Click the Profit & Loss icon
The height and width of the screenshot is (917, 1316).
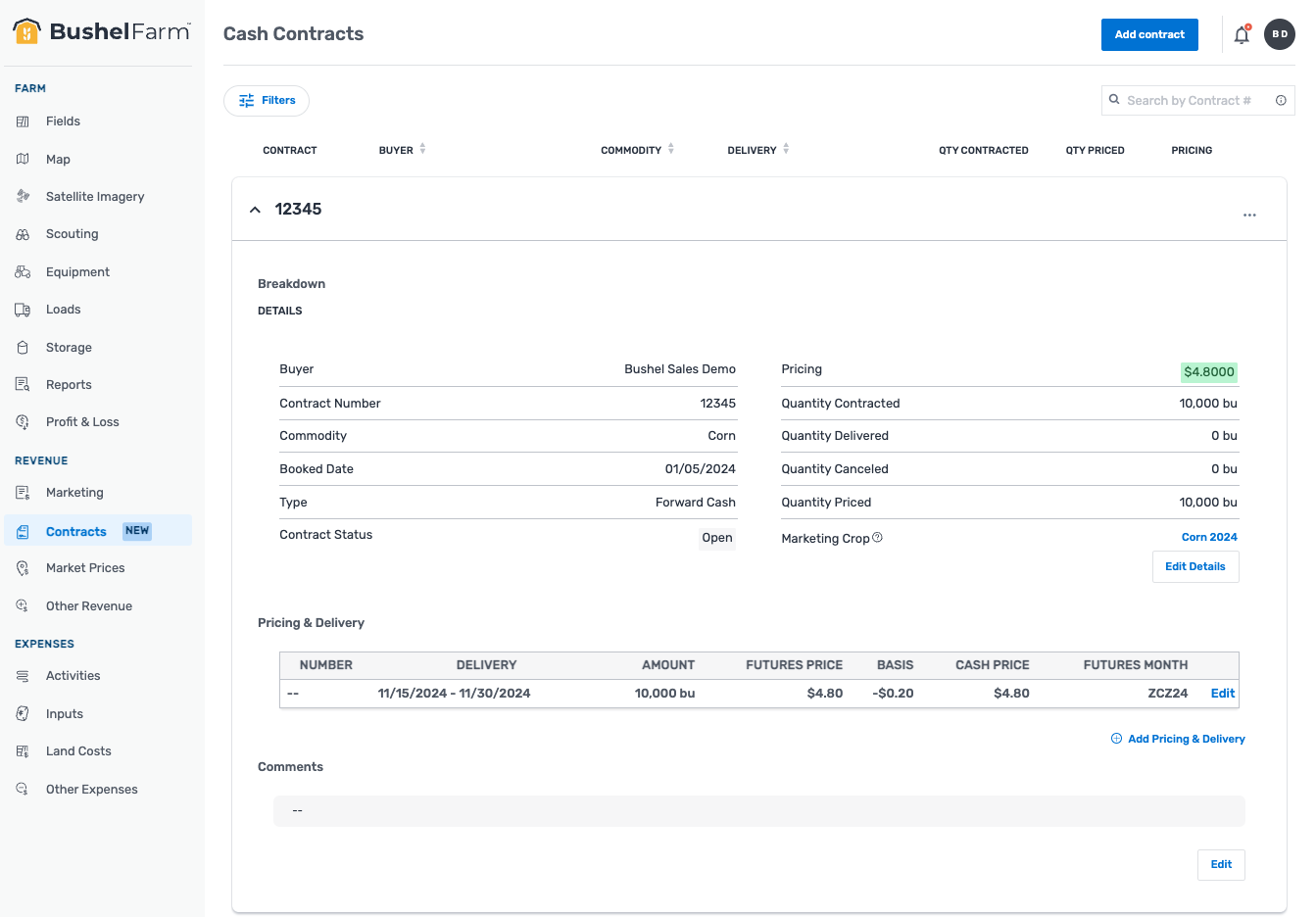click(x=23, y=422)
